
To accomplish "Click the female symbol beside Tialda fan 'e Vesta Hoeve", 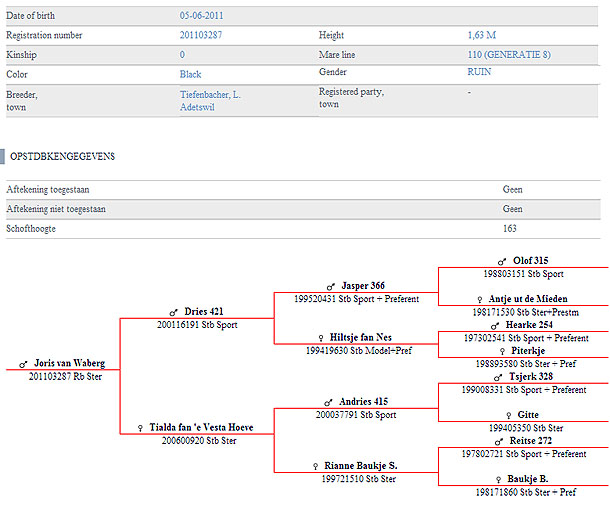I will tap(140, 427).
